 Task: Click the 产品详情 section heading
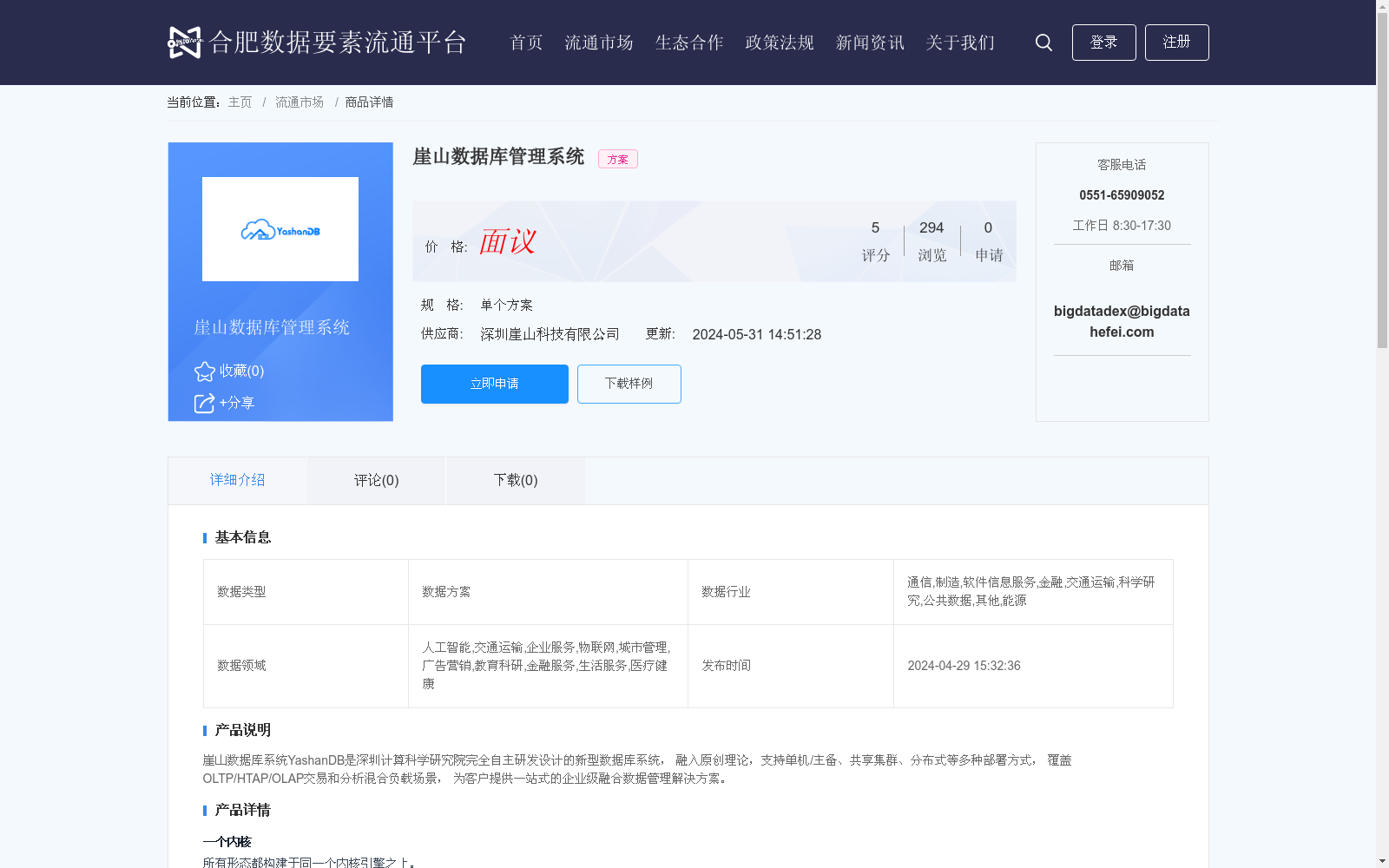[243, 810]
